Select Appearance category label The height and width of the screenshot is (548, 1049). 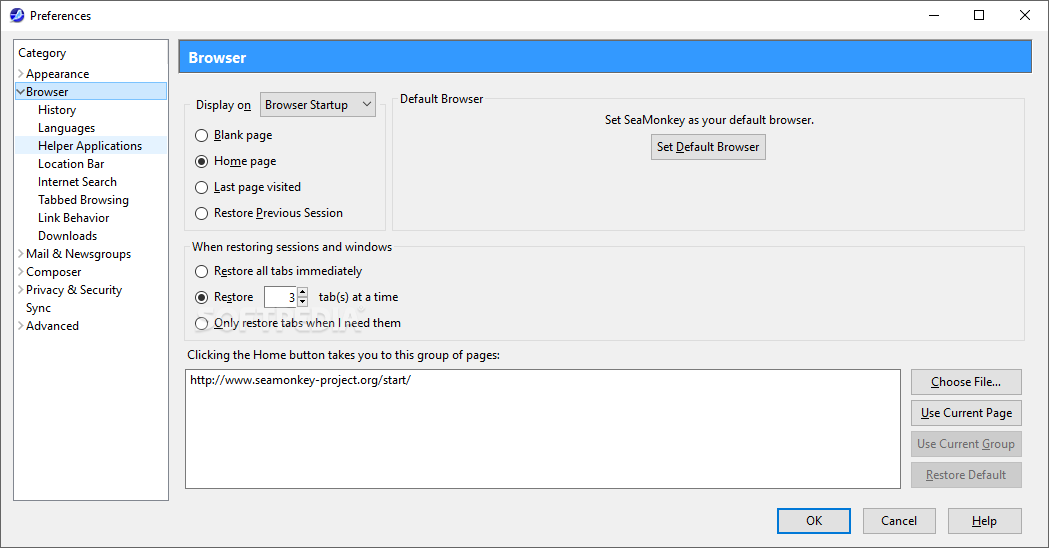[58, 74]
